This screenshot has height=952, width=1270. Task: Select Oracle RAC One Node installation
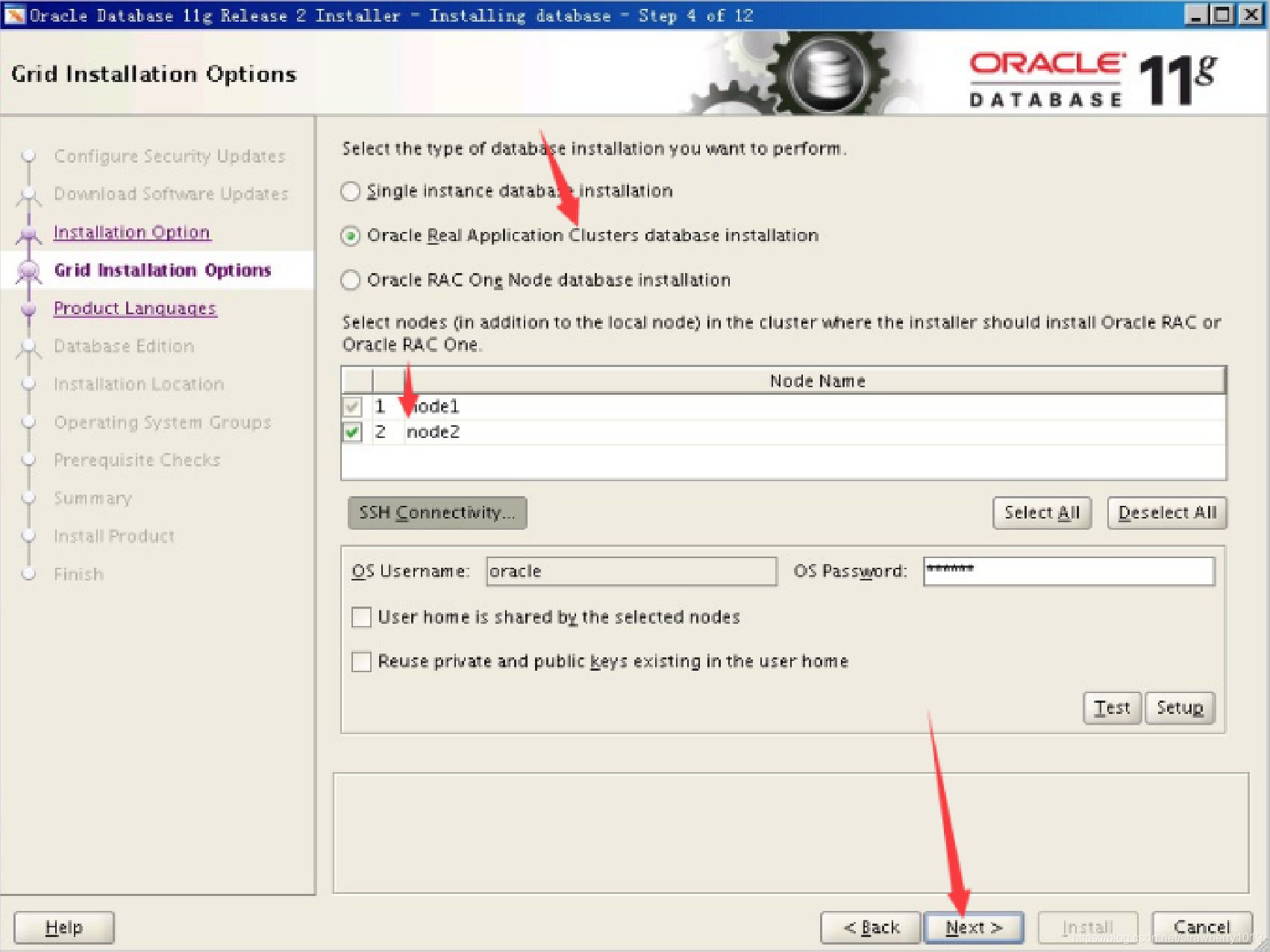350,281
